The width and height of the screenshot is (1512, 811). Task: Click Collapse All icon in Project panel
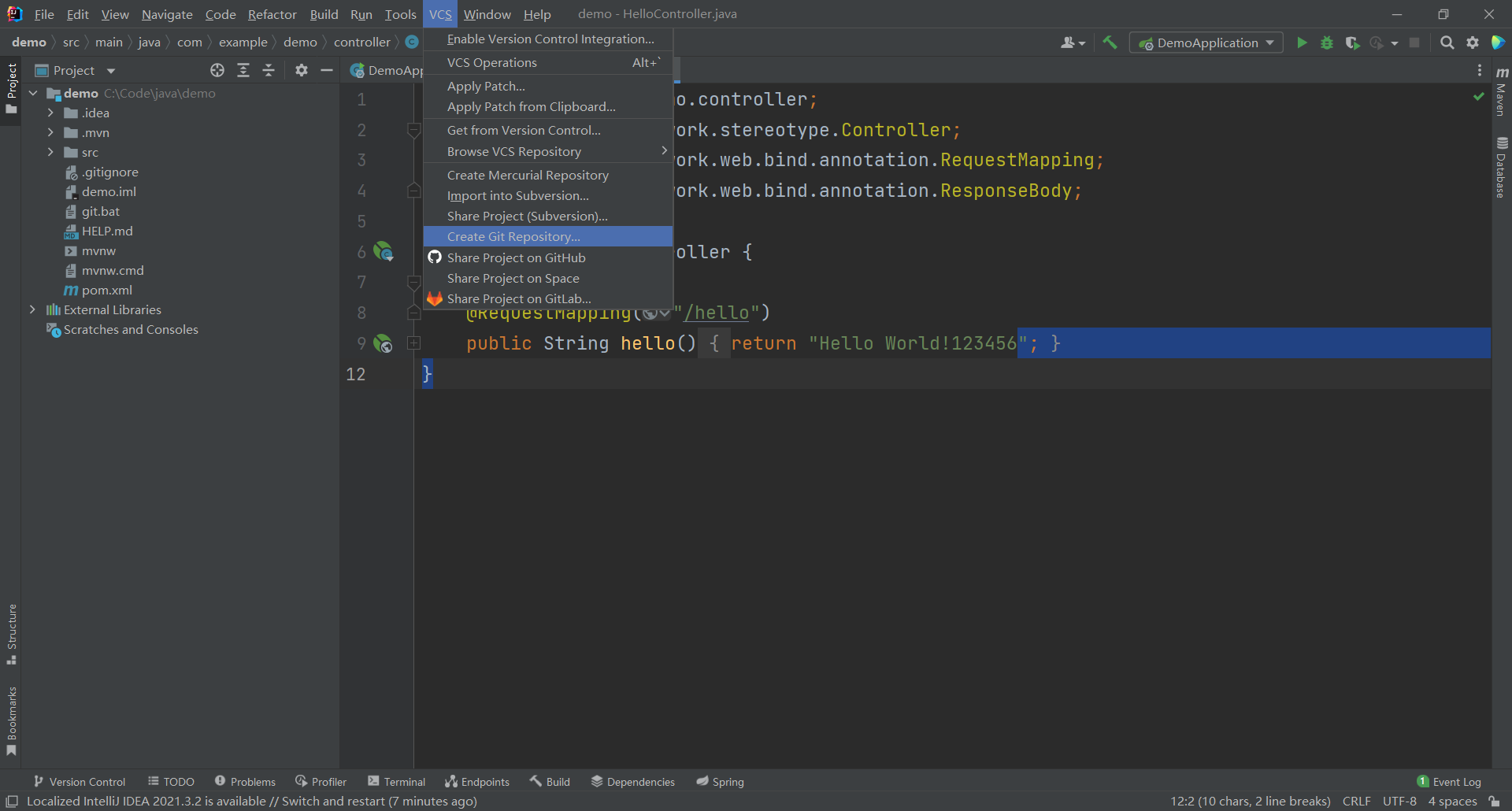(x=269, y=70)
